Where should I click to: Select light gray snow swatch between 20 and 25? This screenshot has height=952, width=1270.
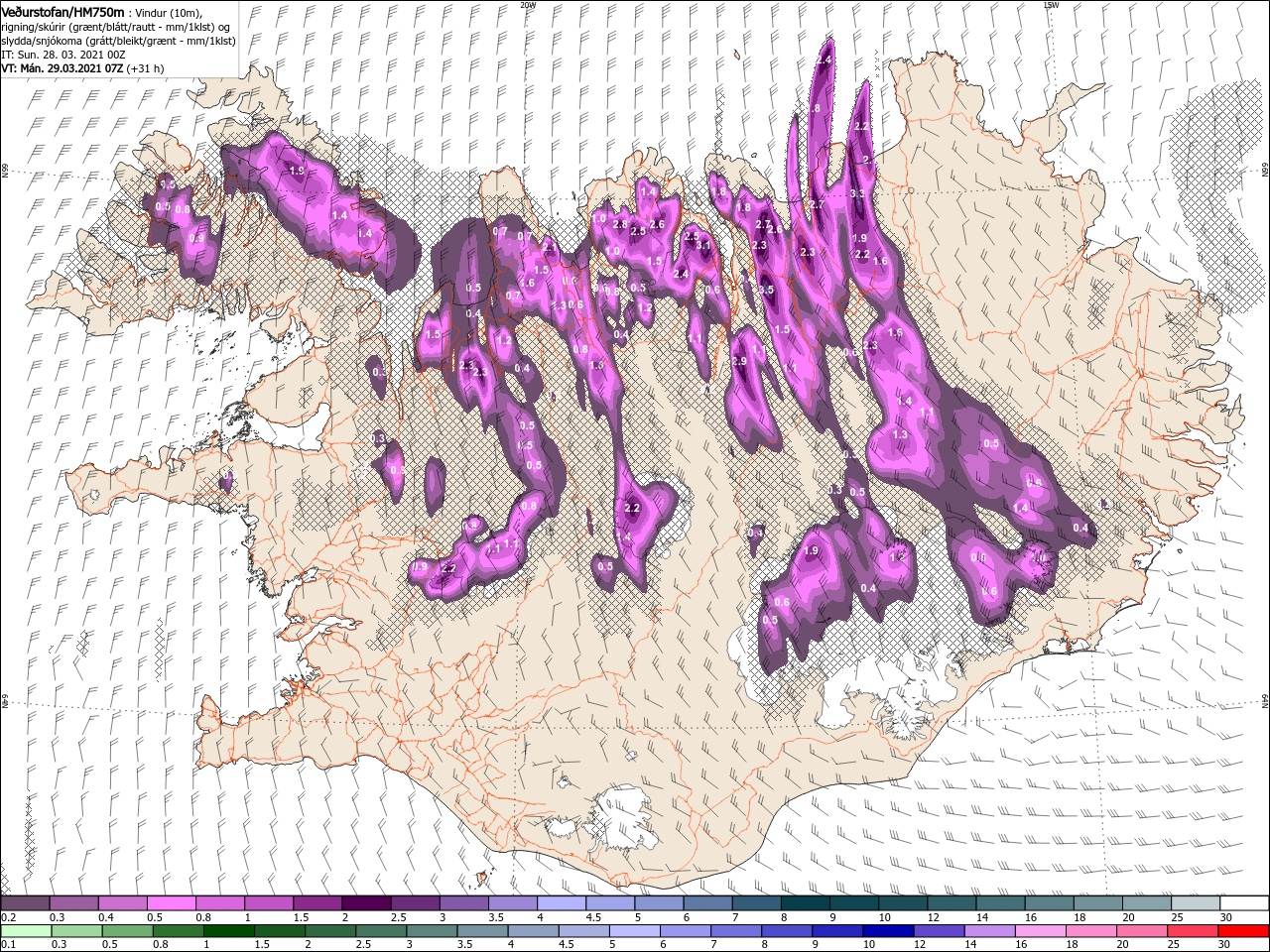pyautogui.click(x=1147, y=903)
